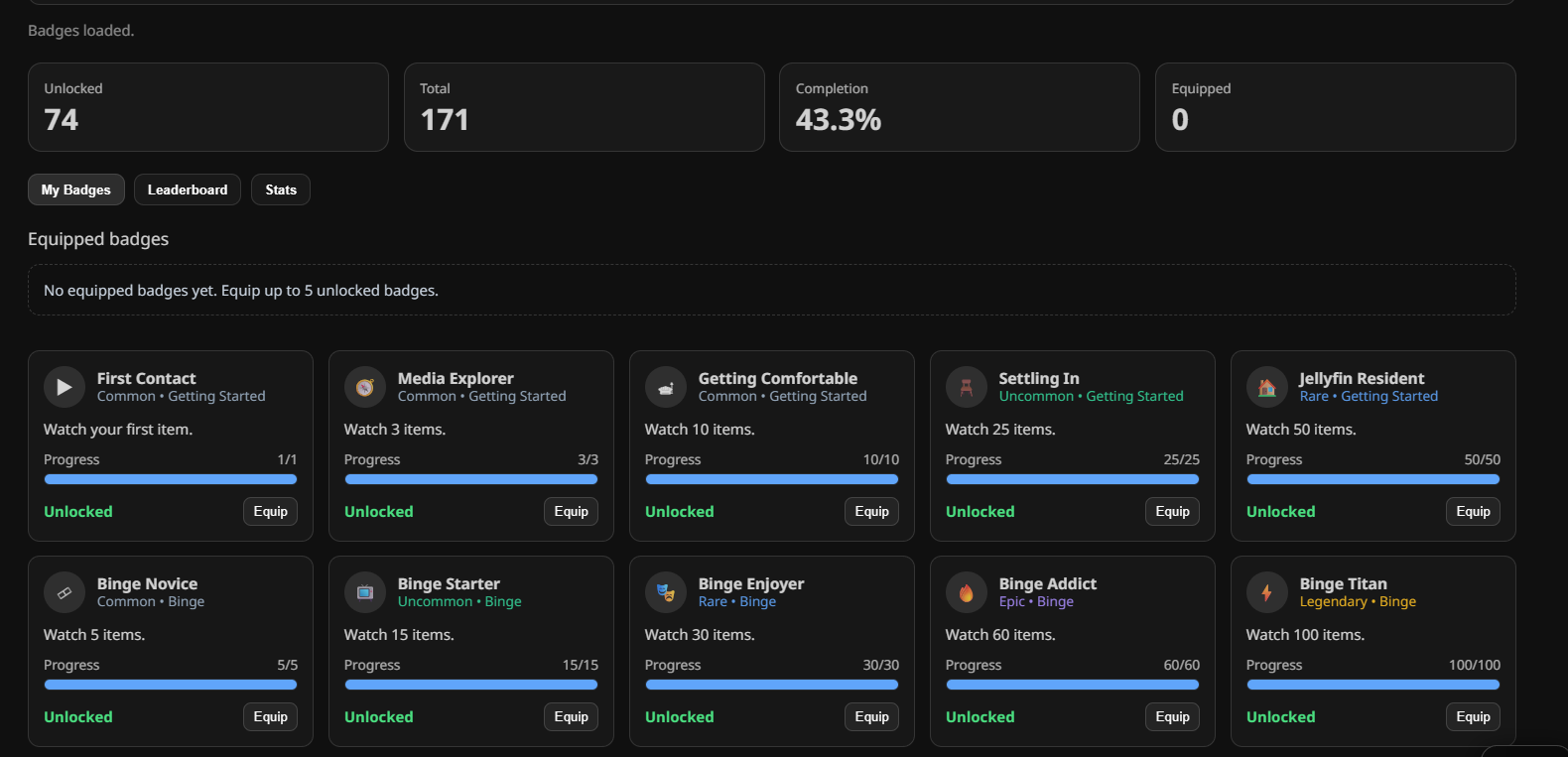Viewport: 1568px width, 757px height.
Task: Equip the Jellyfin Resident badge
Action: pyautogui.click(x=1474, y=512)
